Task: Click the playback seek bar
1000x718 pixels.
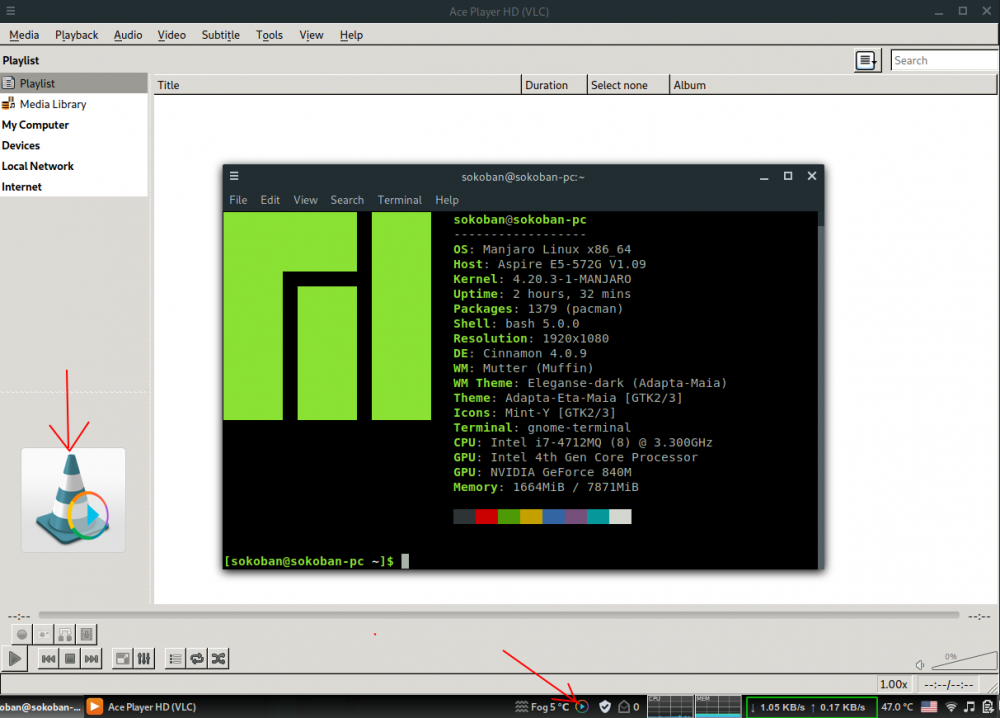Action: [x=499, y=615]
